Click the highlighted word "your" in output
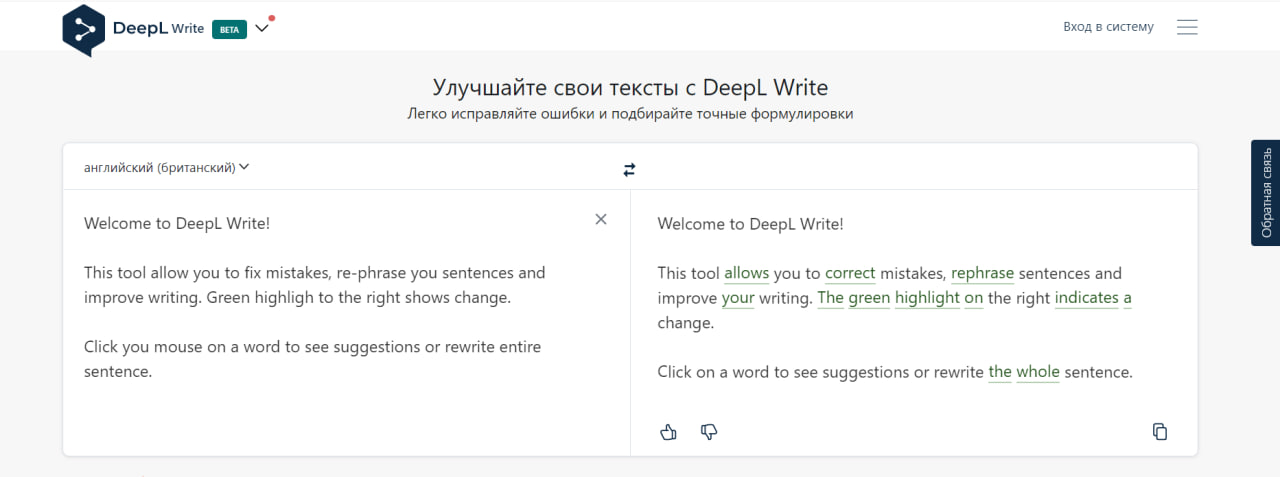The image size is (1280, 477). click(x=738, y=298)
